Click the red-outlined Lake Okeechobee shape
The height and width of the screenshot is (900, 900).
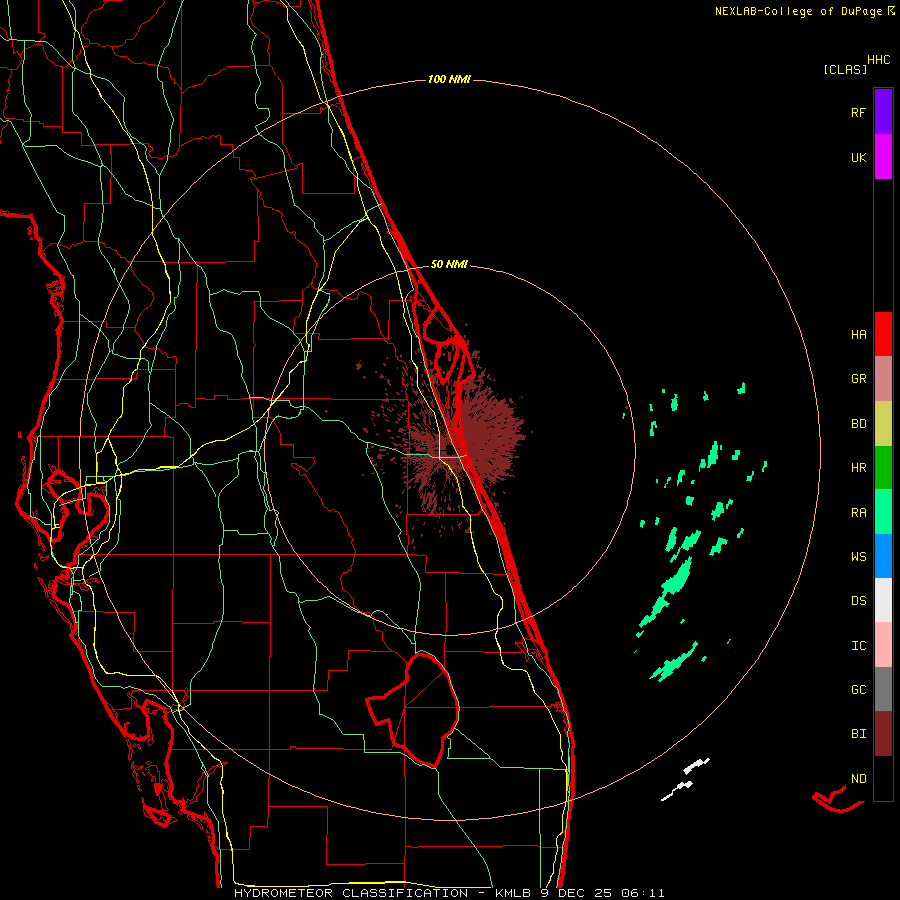click(414, 710)
